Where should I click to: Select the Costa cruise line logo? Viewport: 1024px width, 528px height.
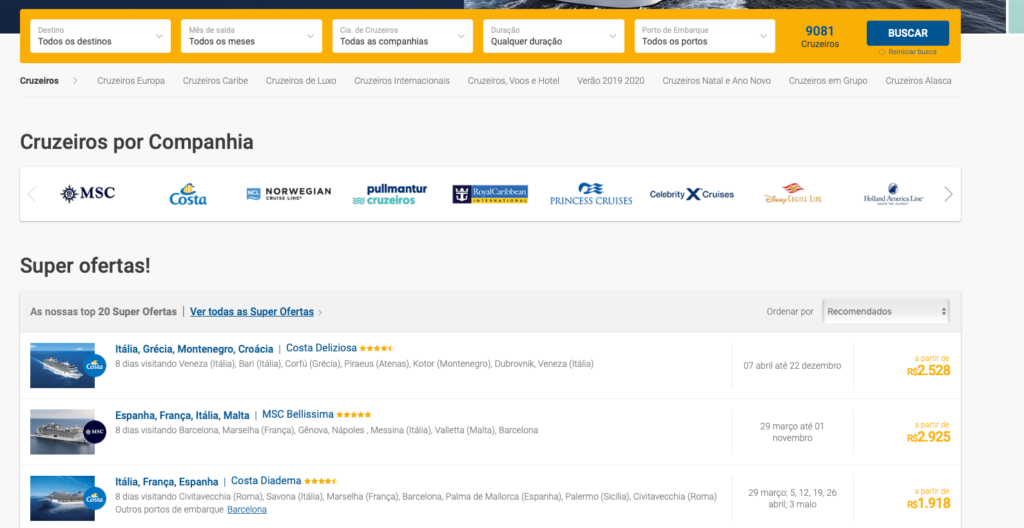click(x=187, y=194)
